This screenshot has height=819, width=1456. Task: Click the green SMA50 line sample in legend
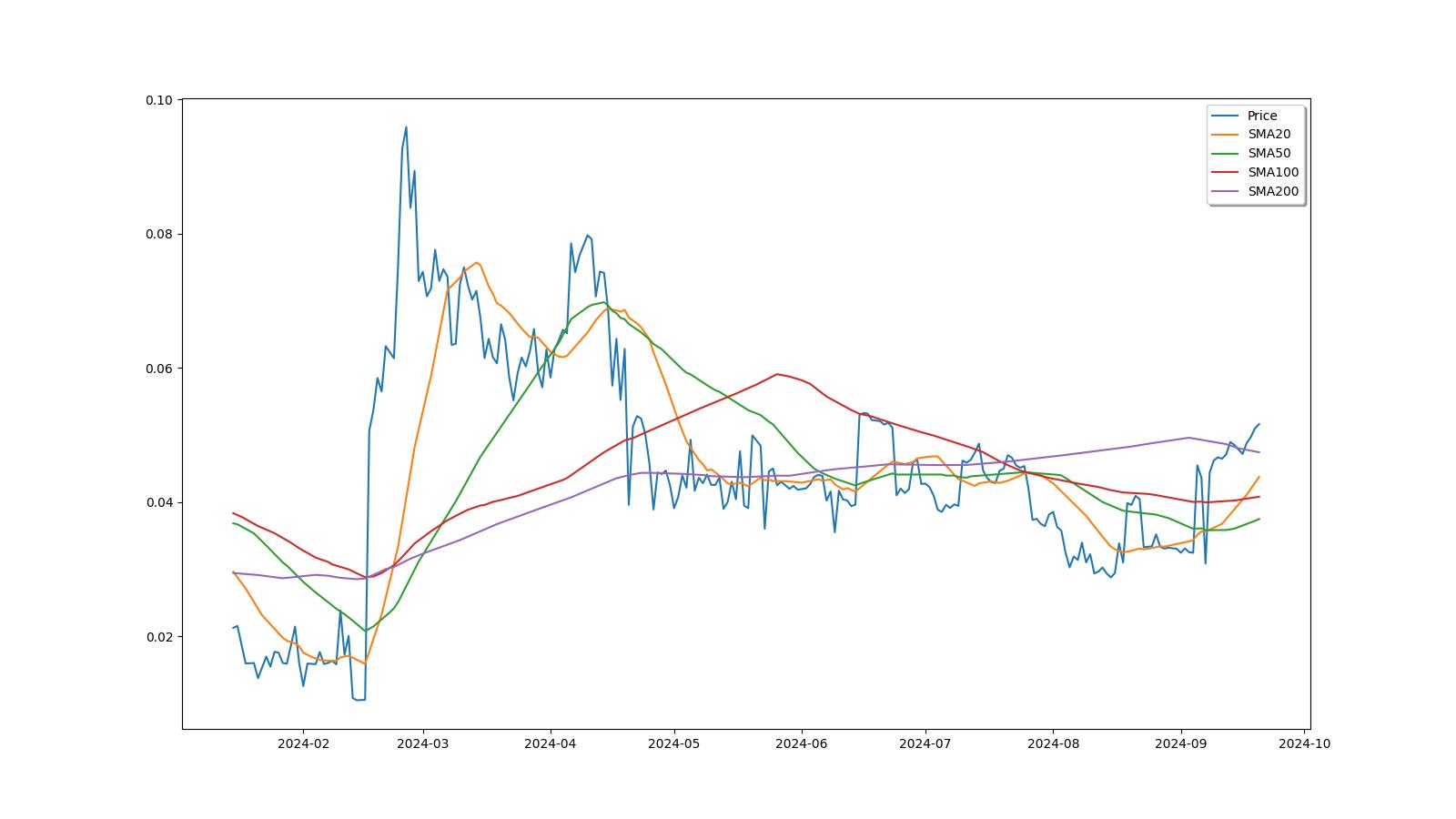pos(1226,155)
